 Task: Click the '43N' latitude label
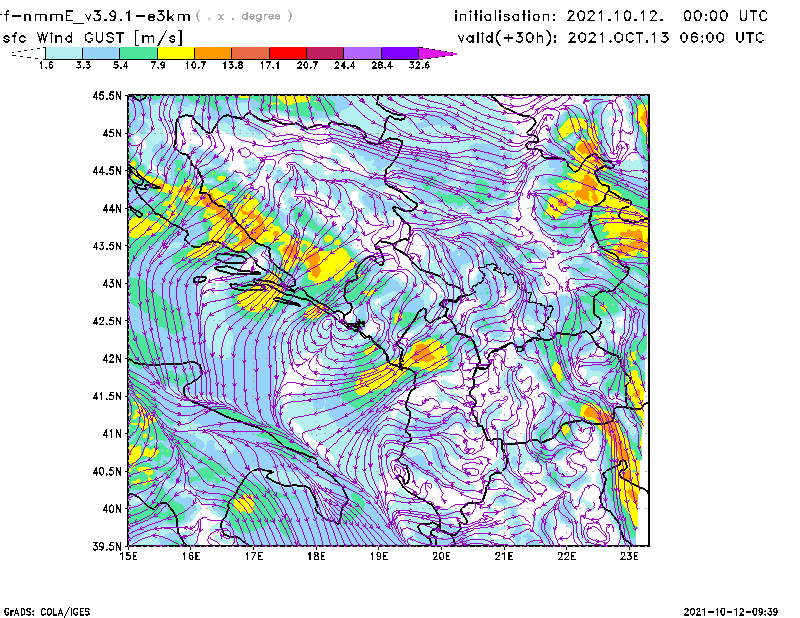(112, 283)
